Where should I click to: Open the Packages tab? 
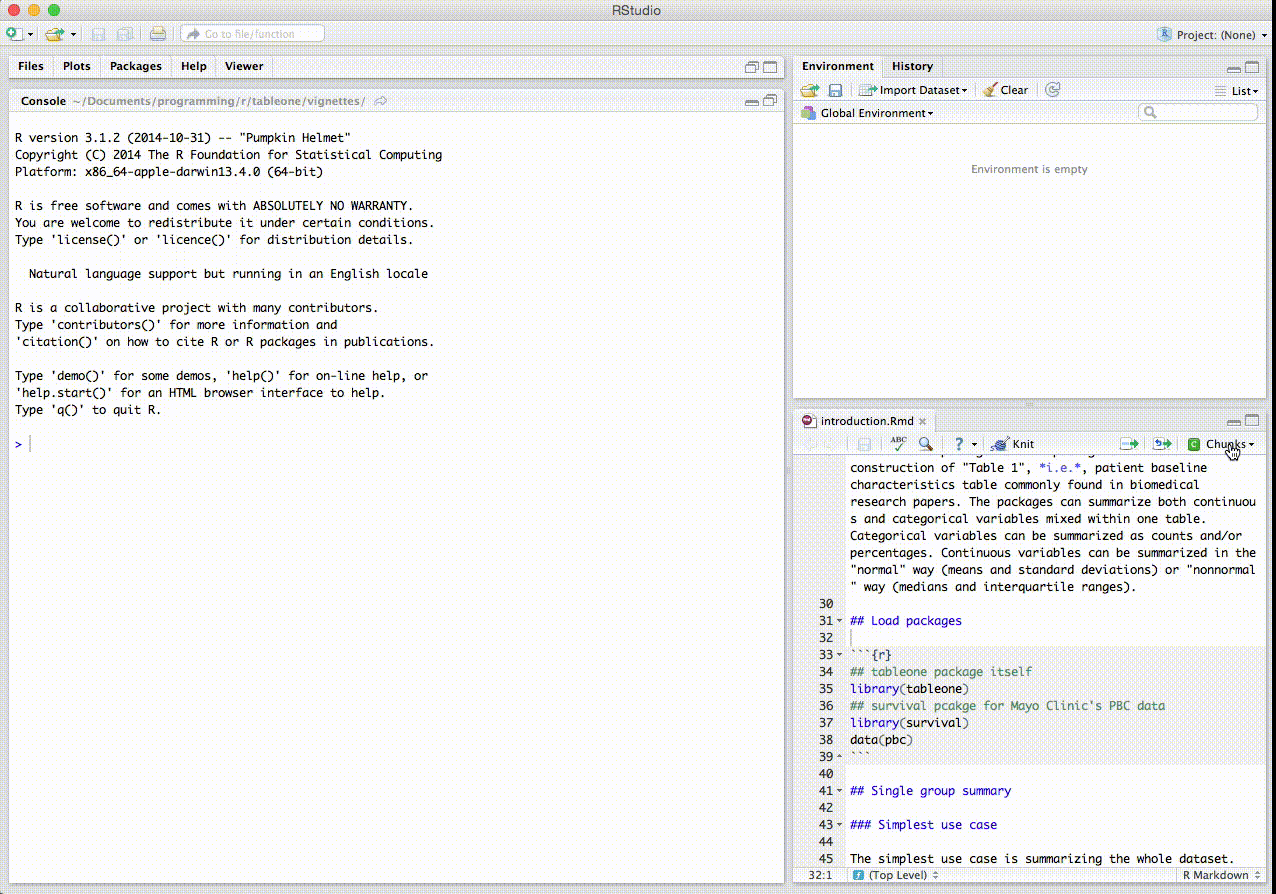coord(135,66)
